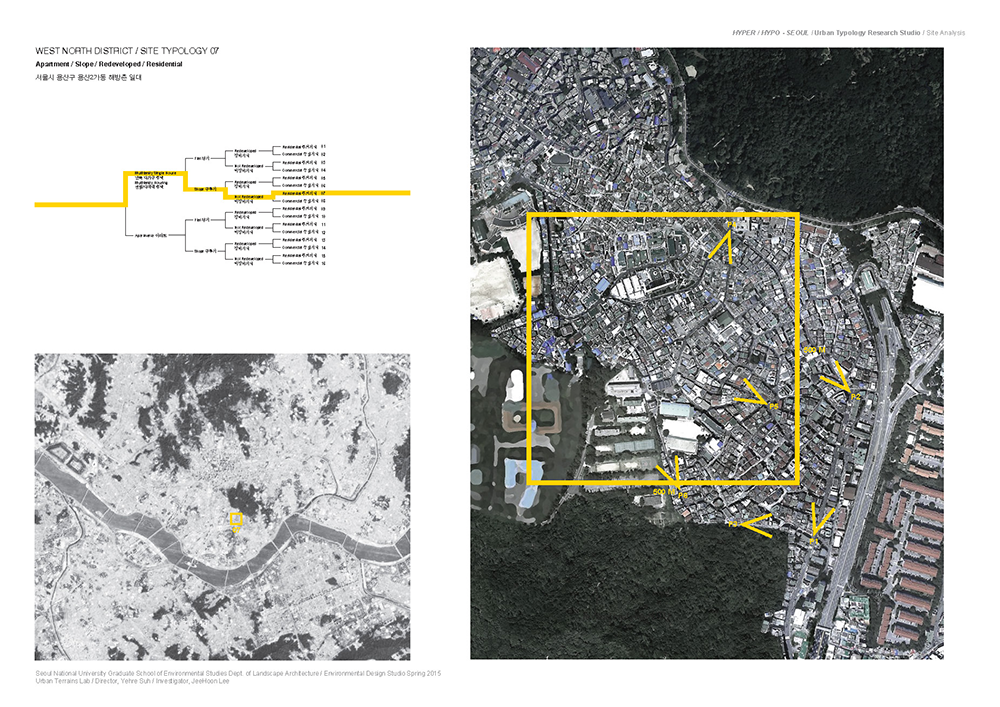1000x707 pixels.
Task: Click the highlighted Not Redeveloped tree node
Action: (247, 197)
